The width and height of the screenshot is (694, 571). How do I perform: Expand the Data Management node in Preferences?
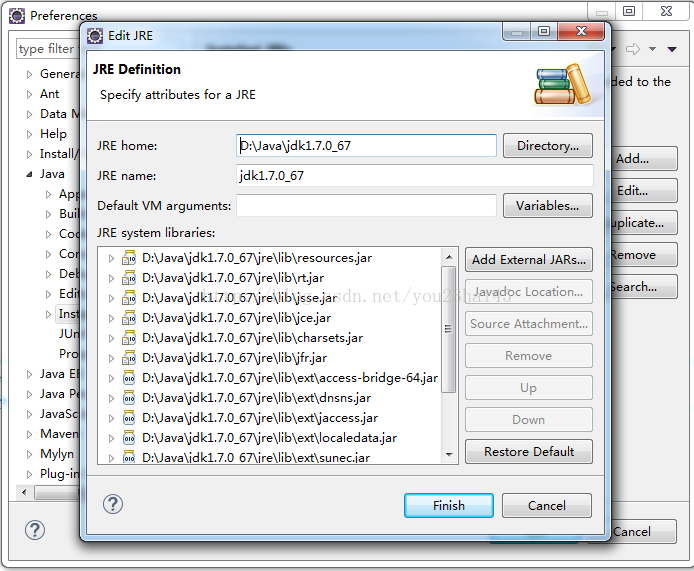coord(30,114)
